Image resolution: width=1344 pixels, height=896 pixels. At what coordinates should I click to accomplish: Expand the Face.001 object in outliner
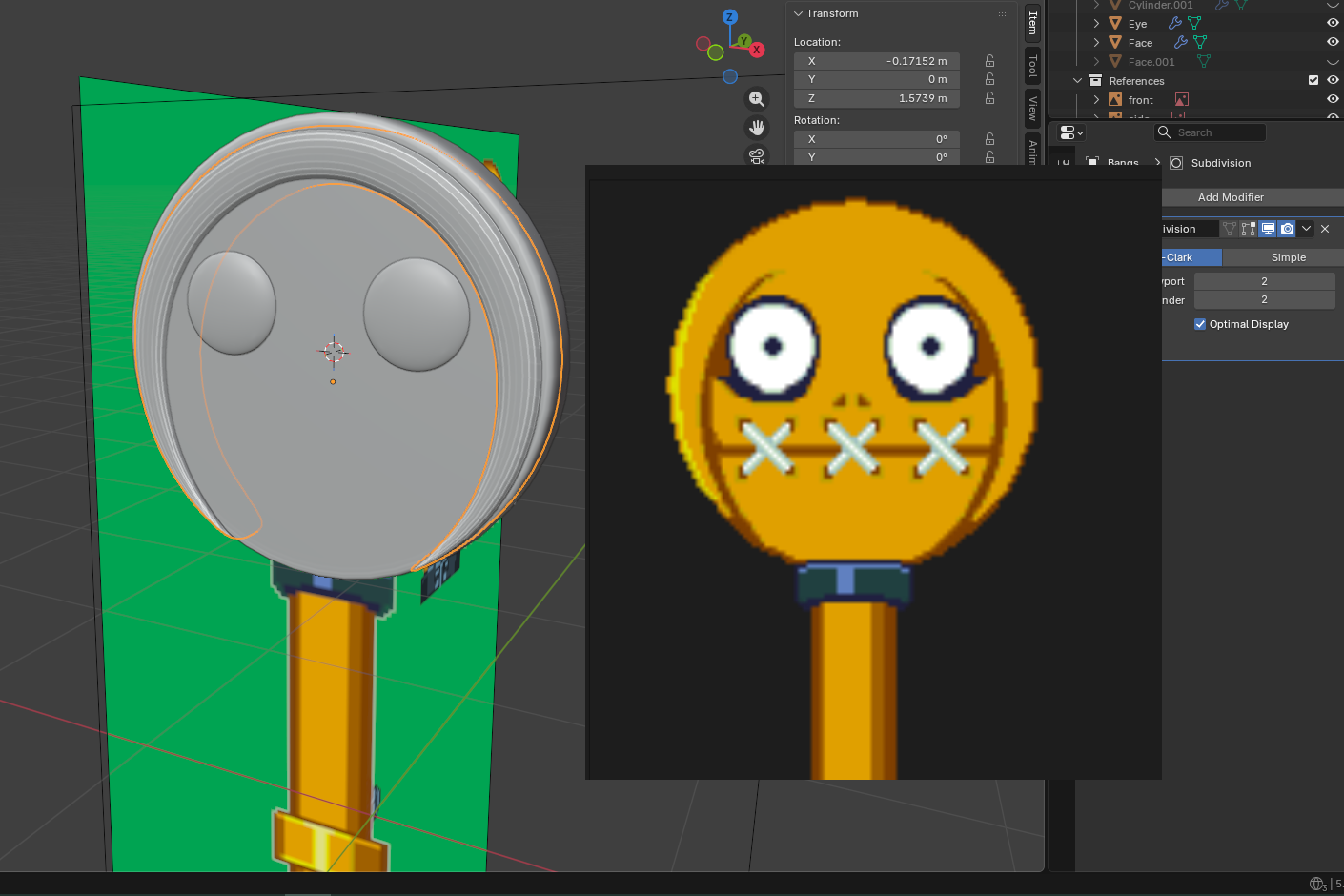[x=1096, y=61]
